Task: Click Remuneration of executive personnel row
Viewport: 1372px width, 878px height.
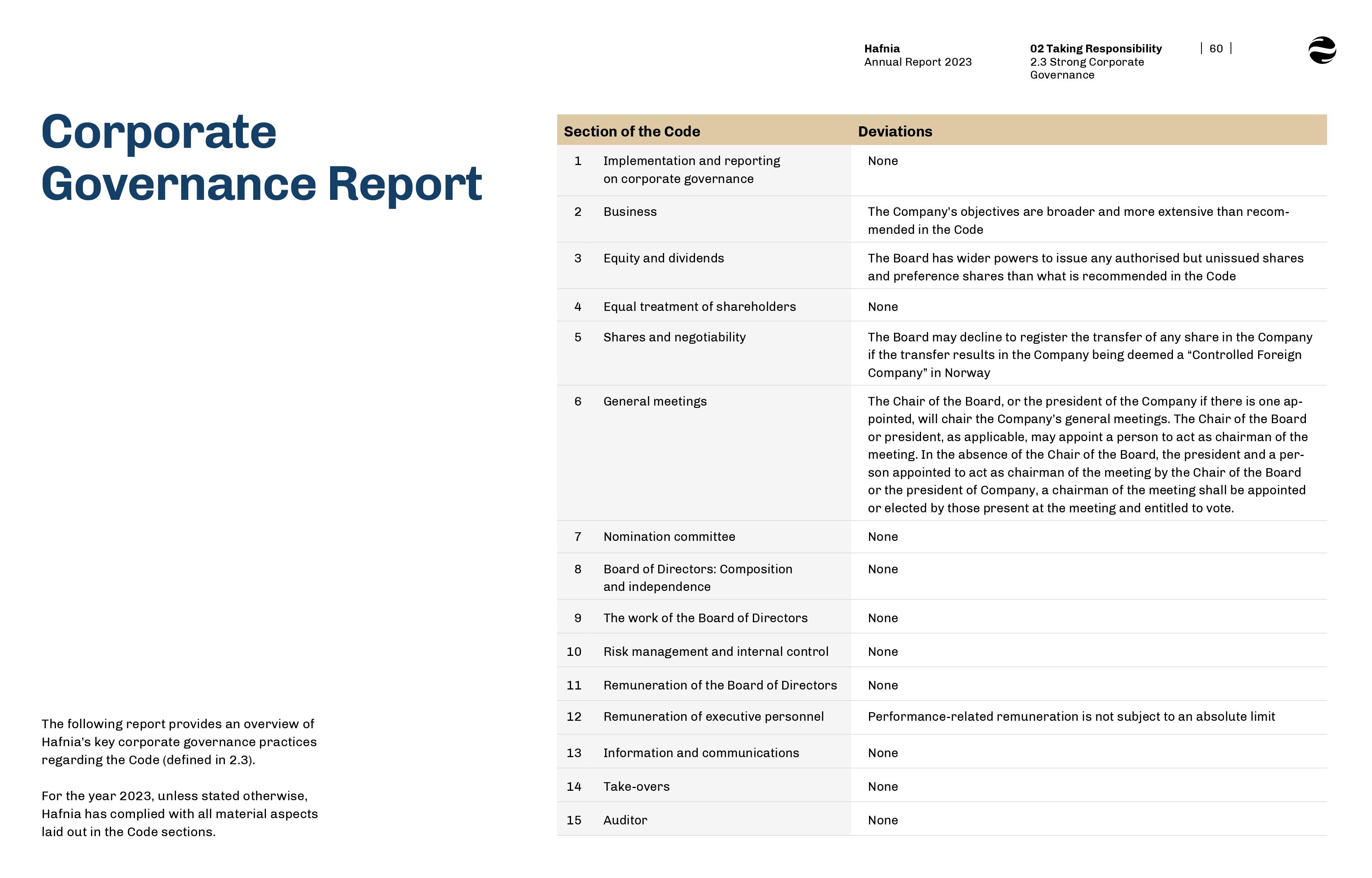Action: tap(713, 716)
